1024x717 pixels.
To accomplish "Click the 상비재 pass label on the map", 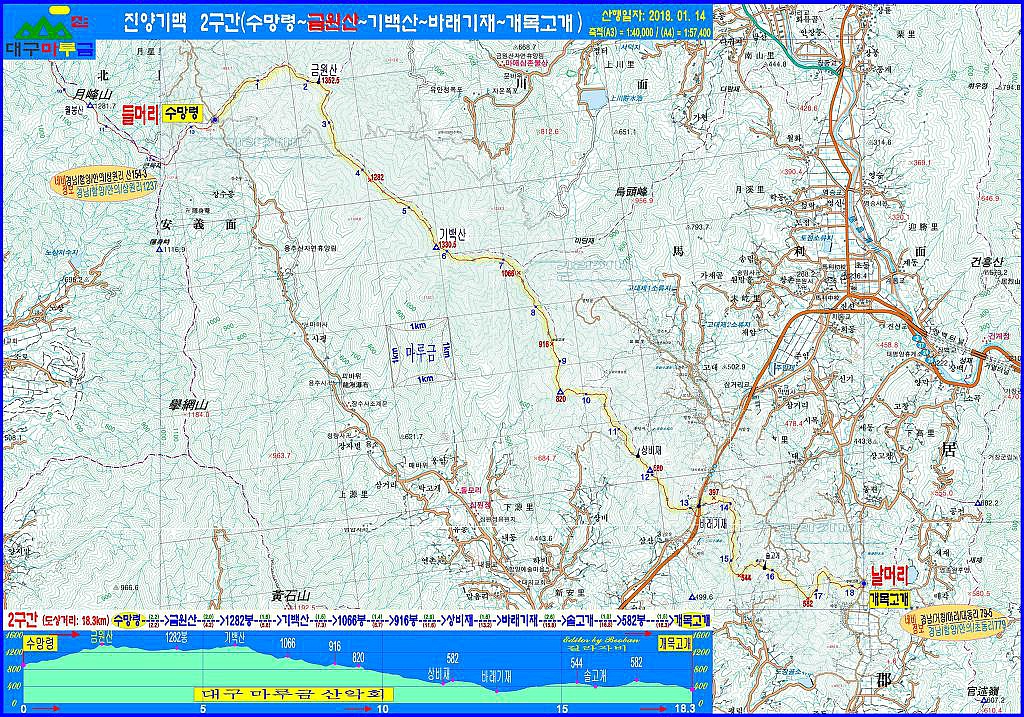I will click(652, 451).
